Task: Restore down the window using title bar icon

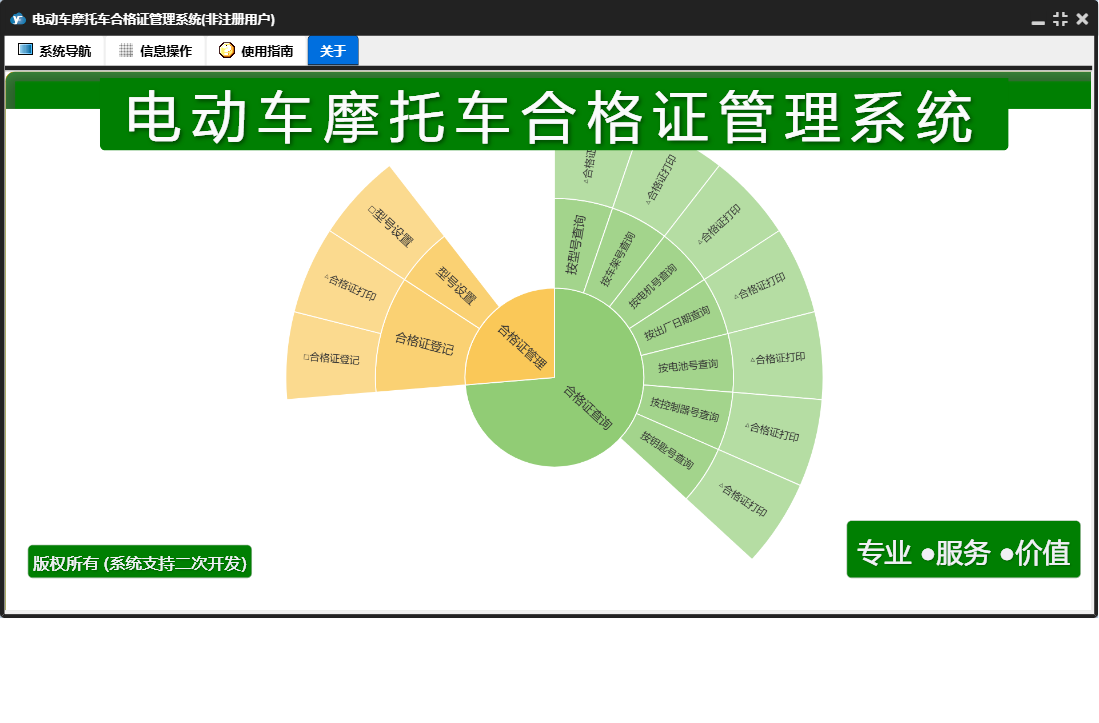Action: point(1060,20)
